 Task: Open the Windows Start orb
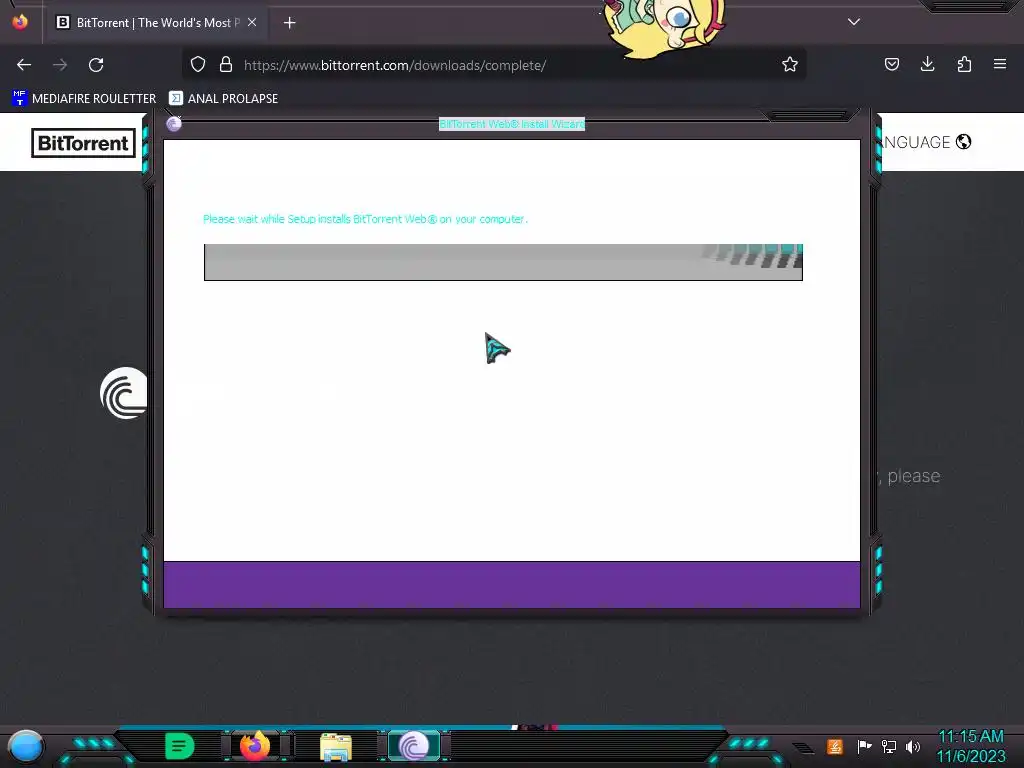[x=26, y=746]
